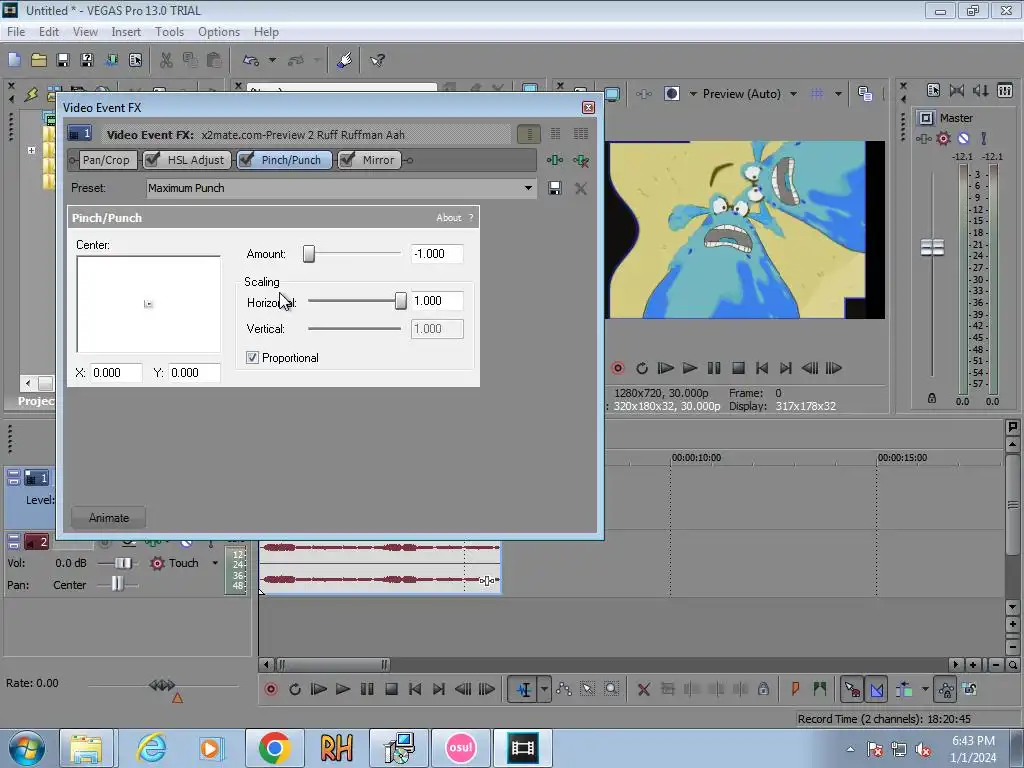Screen dimensions: 1024x768
Task: Click the Master fader lock channels icon
Action: click(932, 398)
